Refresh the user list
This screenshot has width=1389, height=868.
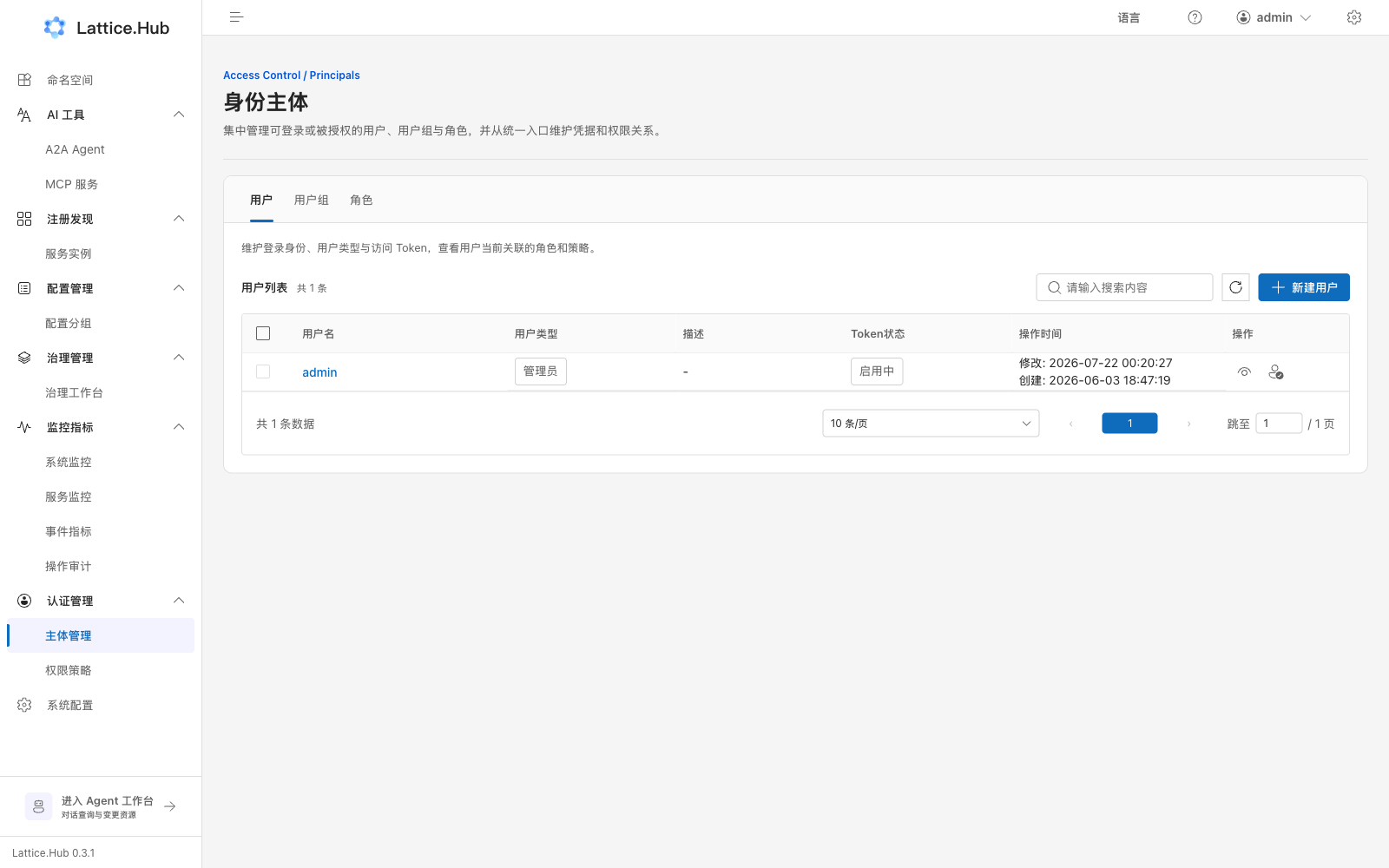1236,287
